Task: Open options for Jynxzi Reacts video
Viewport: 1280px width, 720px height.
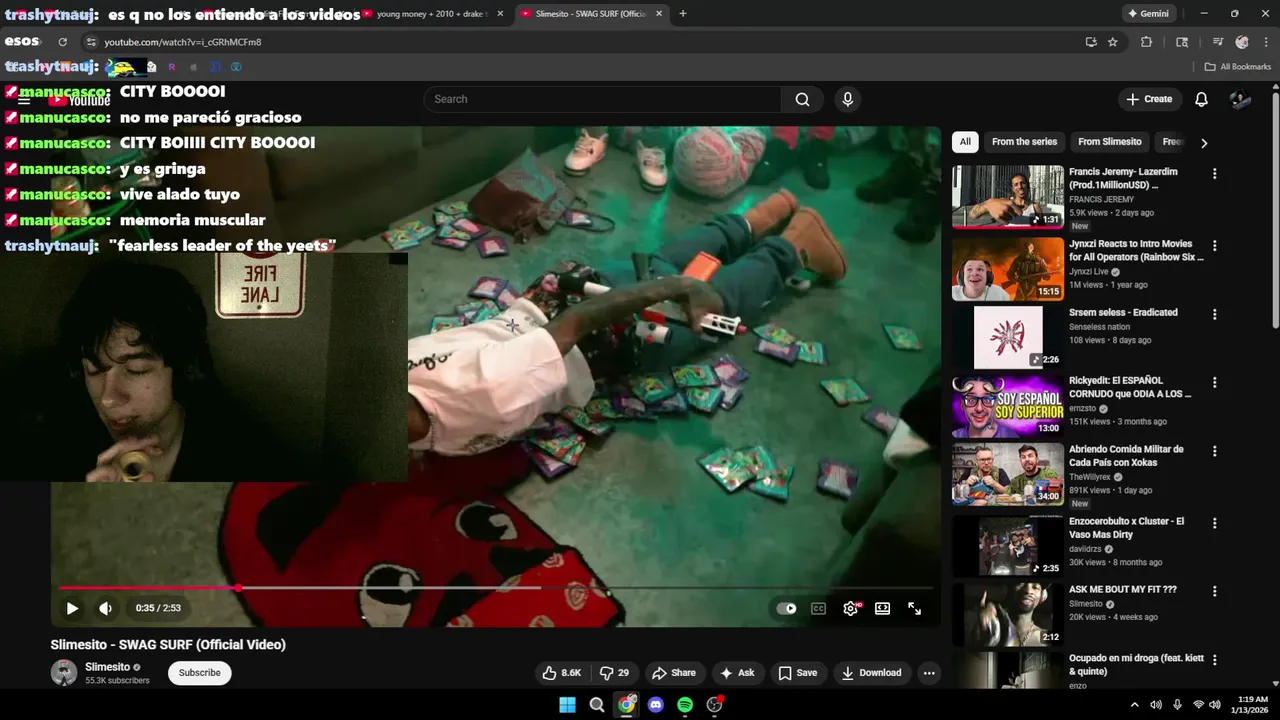Action: (1215, 245)
